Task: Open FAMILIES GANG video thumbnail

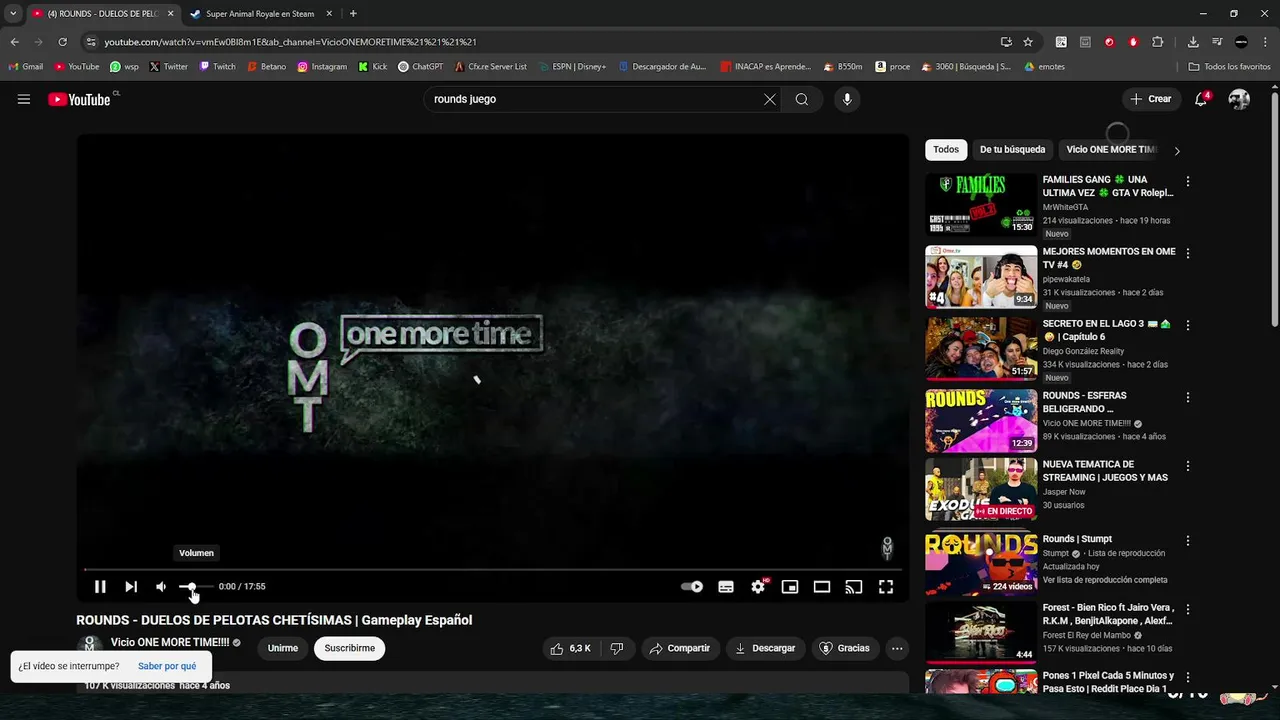Action: (x=981, y=205)
